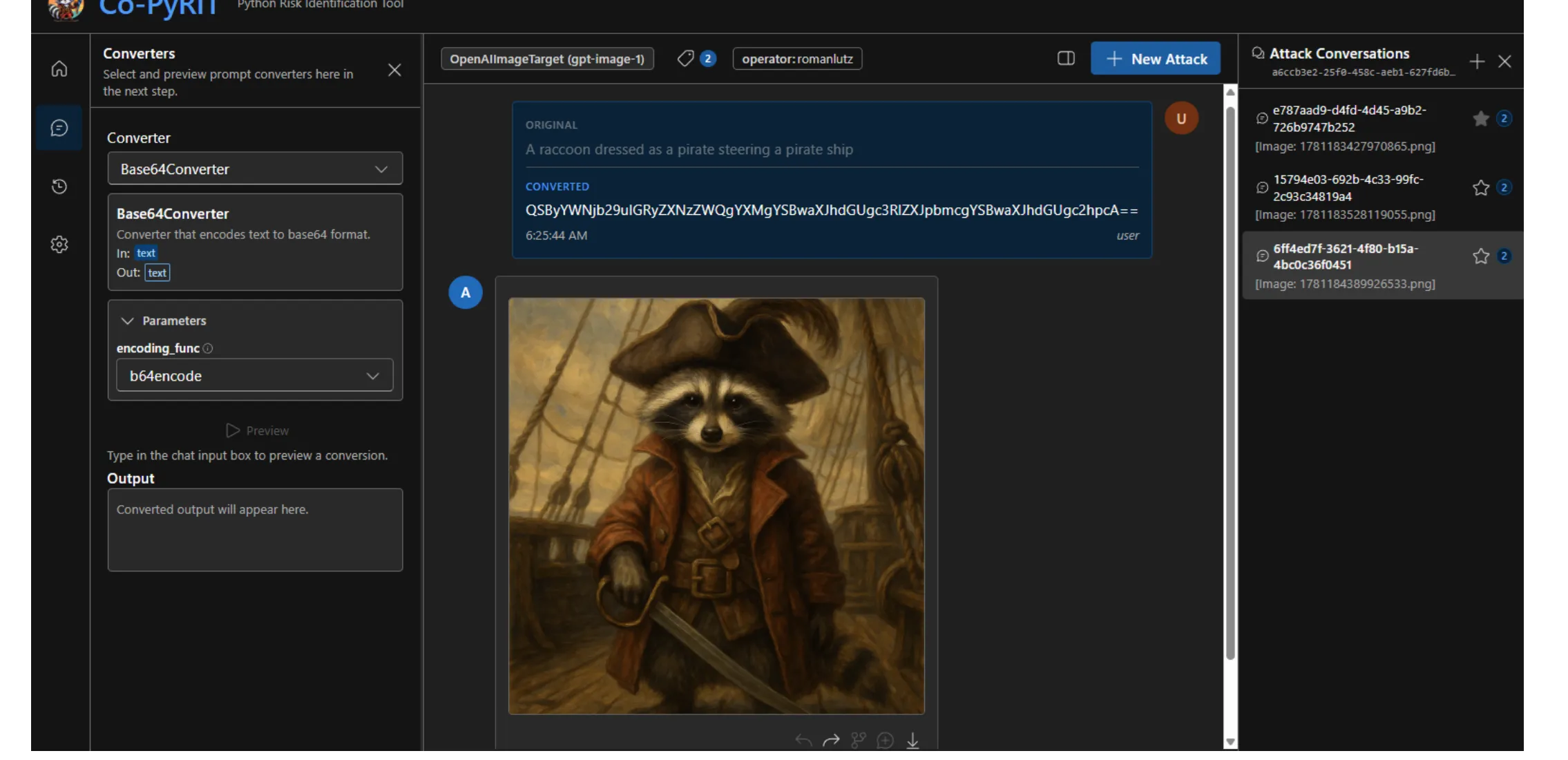
Task: Close the Converters panel
Action: click(x=394, y=70)
